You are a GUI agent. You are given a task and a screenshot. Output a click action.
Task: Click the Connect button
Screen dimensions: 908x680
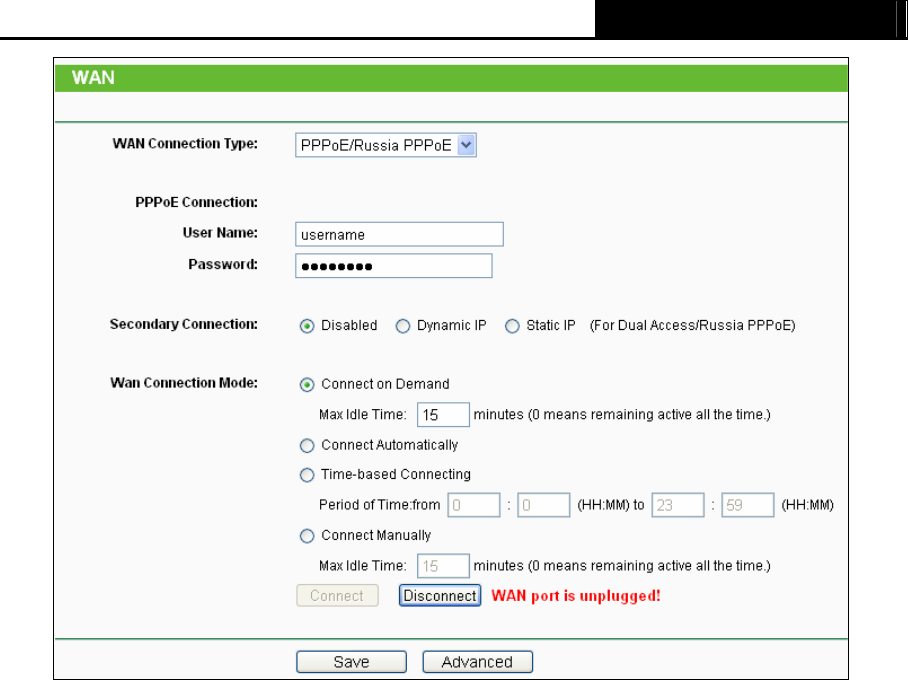click(337, 595)
